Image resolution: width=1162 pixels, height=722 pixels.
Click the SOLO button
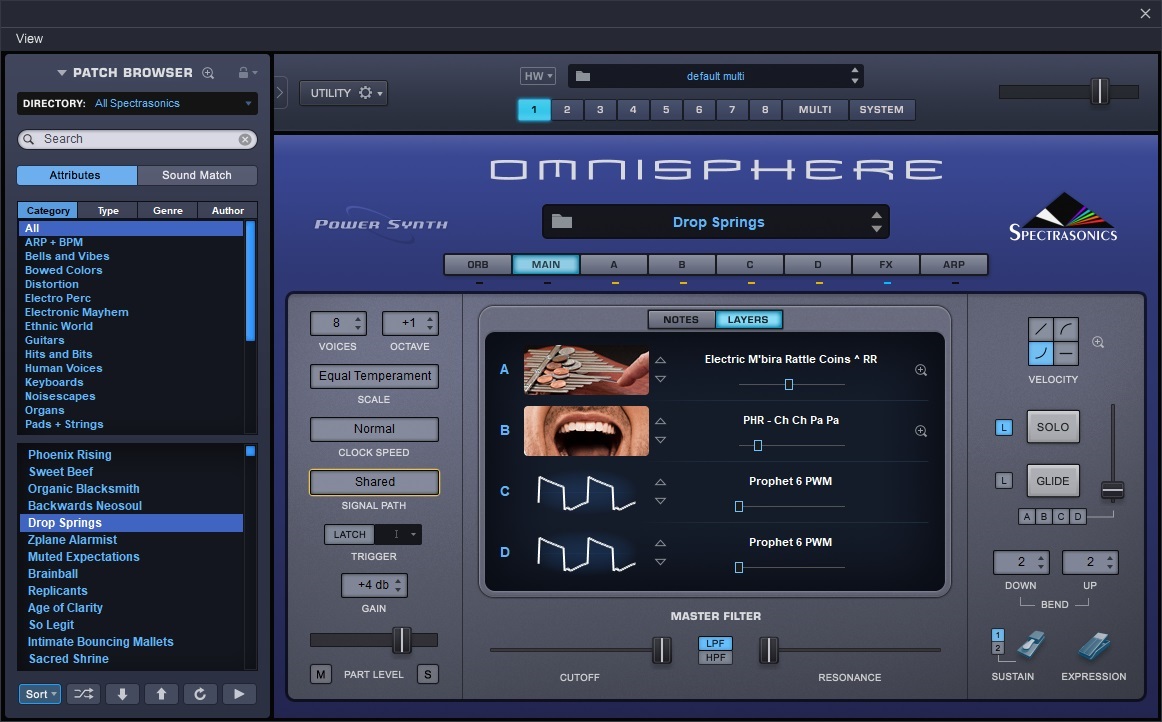(x=1052, y=427)
